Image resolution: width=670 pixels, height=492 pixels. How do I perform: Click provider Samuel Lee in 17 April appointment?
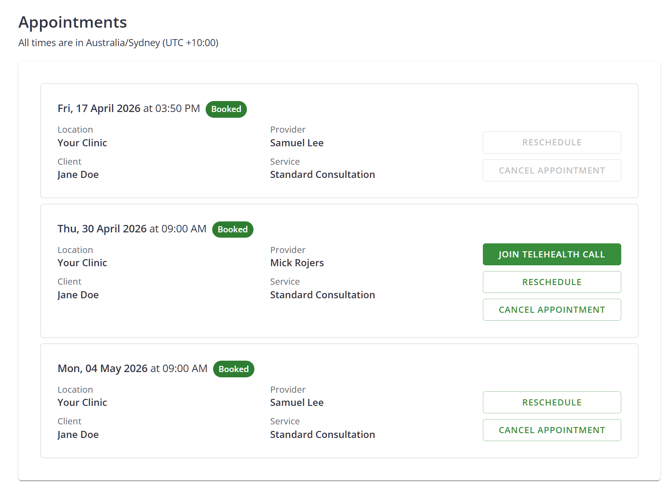click(297, 143)
